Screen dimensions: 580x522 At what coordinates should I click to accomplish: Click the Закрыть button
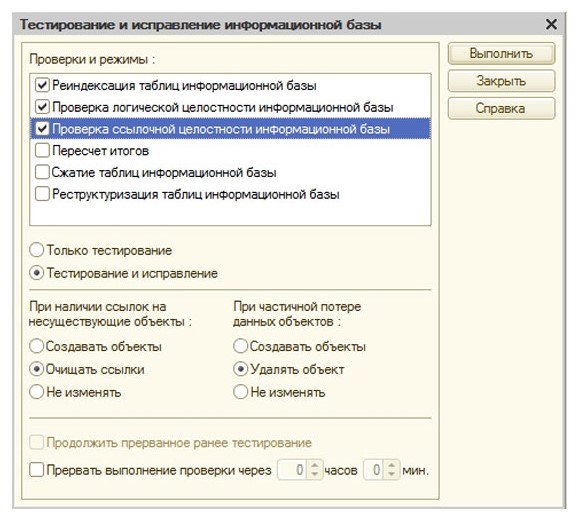click(x=501, y=81)
